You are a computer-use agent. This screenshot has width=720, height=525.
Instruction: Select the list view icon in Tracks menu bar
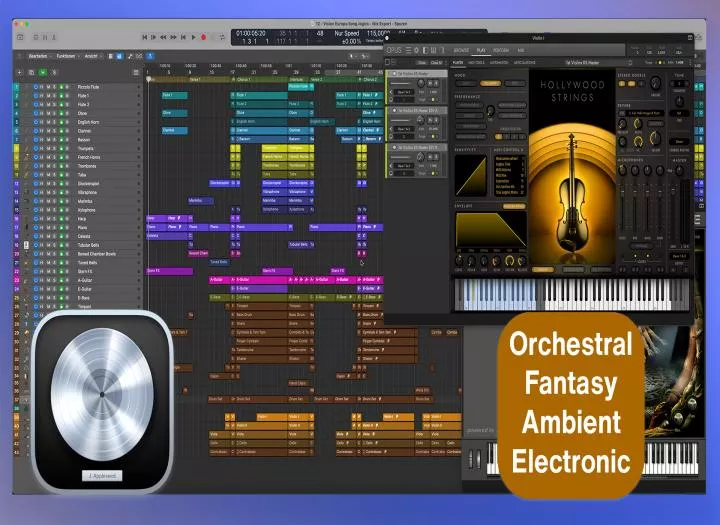[111, 56]
